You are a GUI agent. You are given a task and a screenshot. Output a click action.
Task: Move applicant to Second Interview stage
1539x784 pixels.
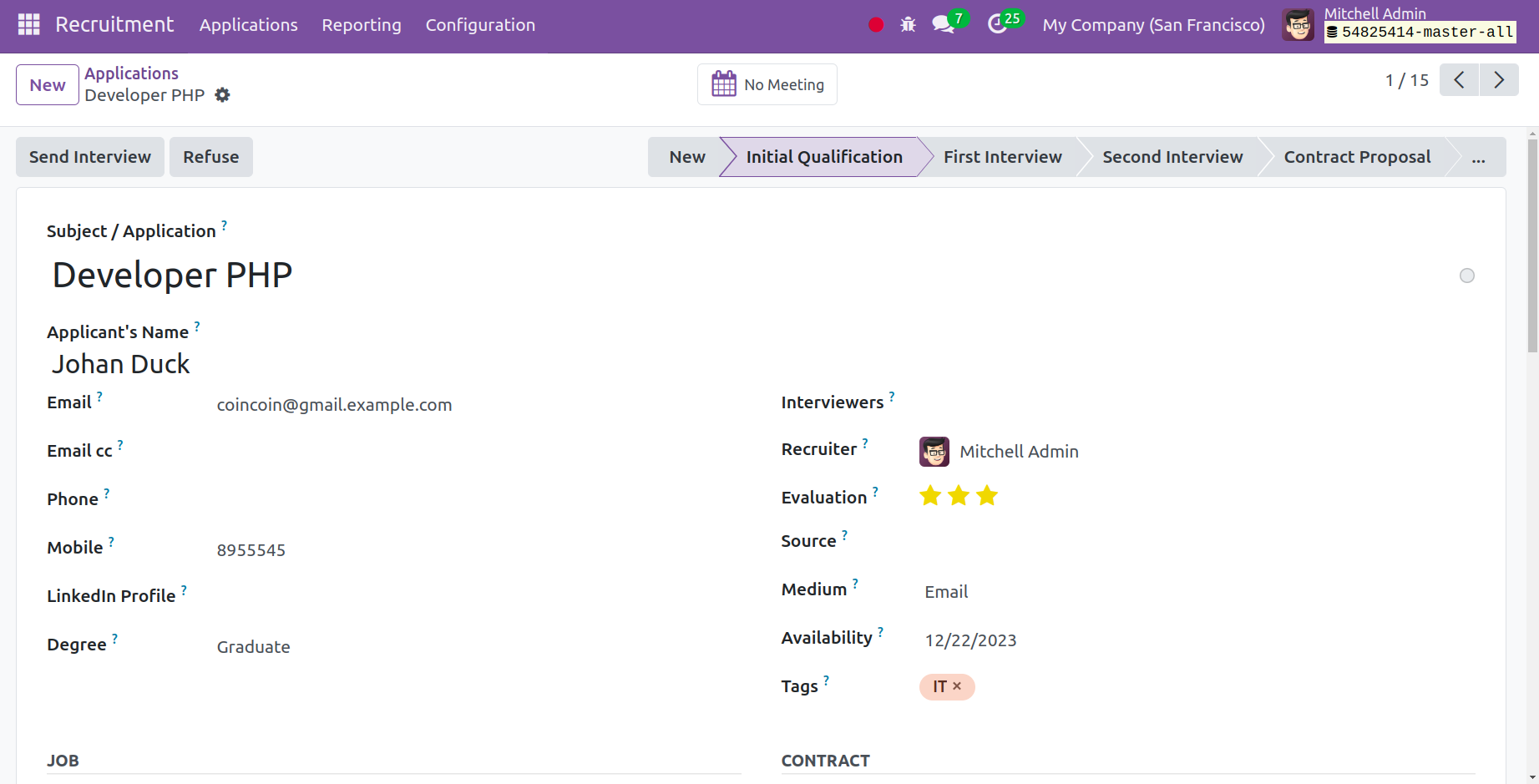coord(1172,157)
